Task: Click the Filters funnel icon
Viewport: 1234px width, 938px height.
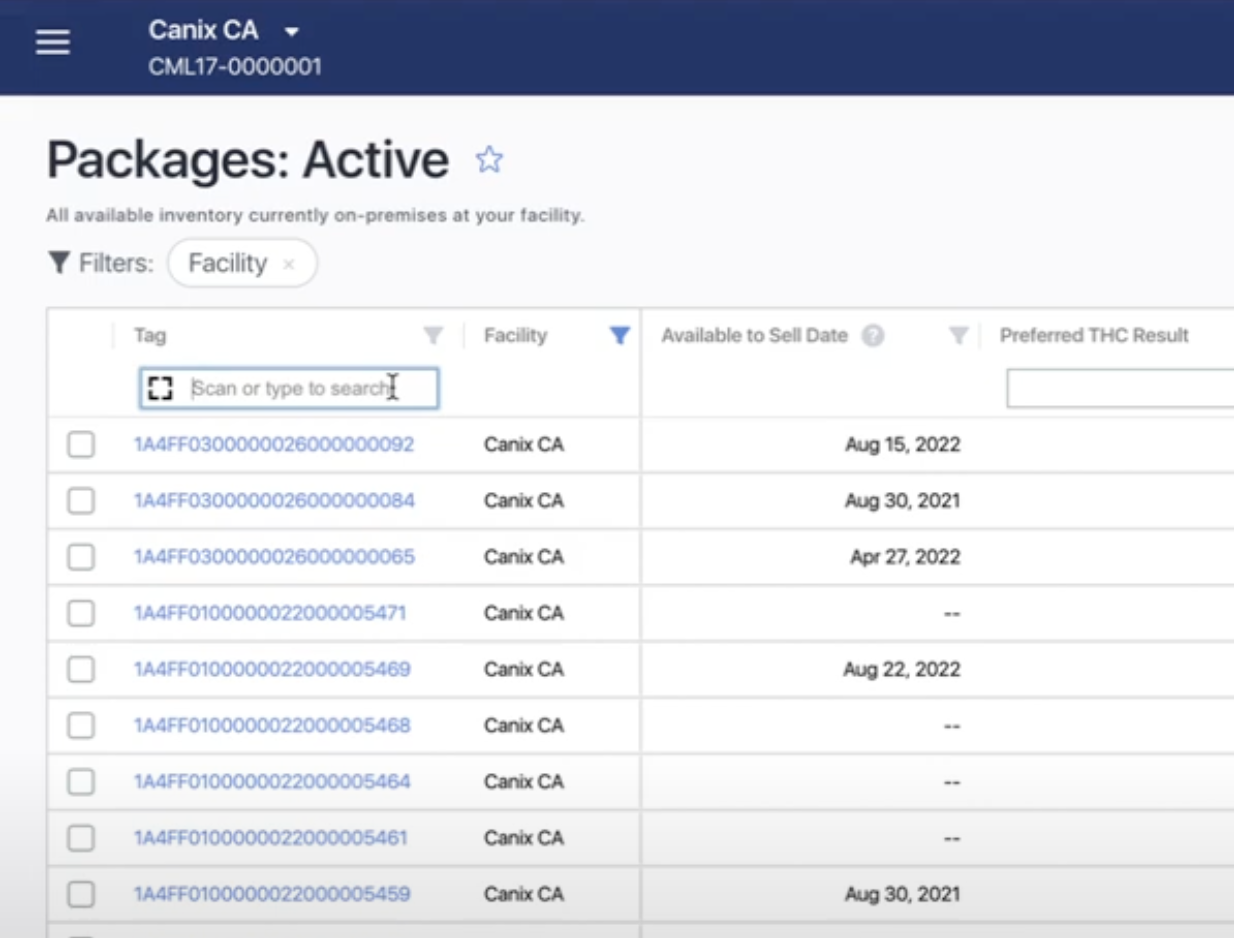Action: click(x=60, y=262)
